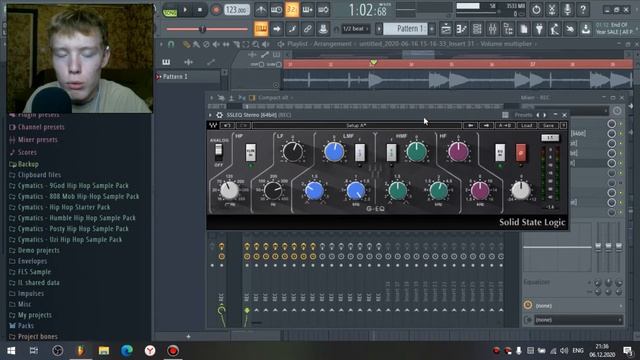Click the Playlist breadcrumb in title
Image resolution: width=640 pixels, height=360 pixels.
[299, 44]
